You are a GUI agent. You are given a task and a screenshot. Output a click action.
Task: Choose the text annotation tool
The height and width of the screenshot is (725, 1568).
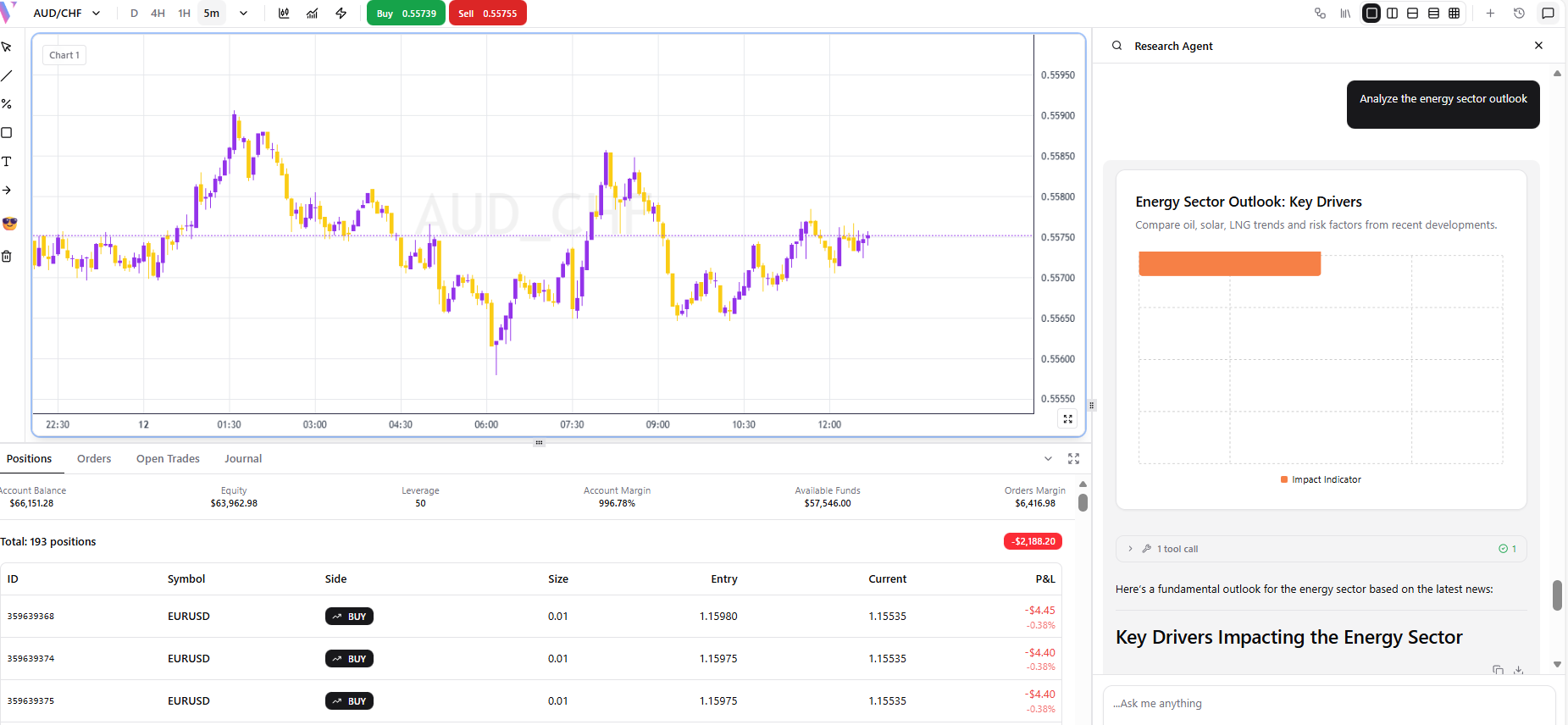(7, 162)
